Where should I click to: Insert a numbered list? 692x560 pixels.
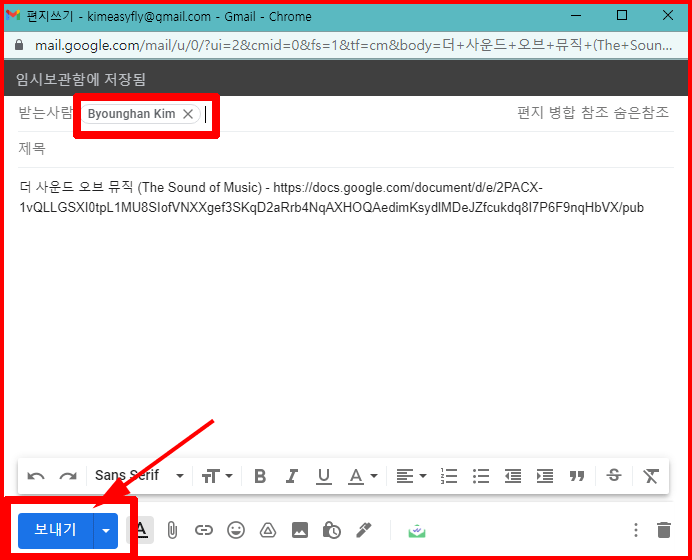point(449,476)
